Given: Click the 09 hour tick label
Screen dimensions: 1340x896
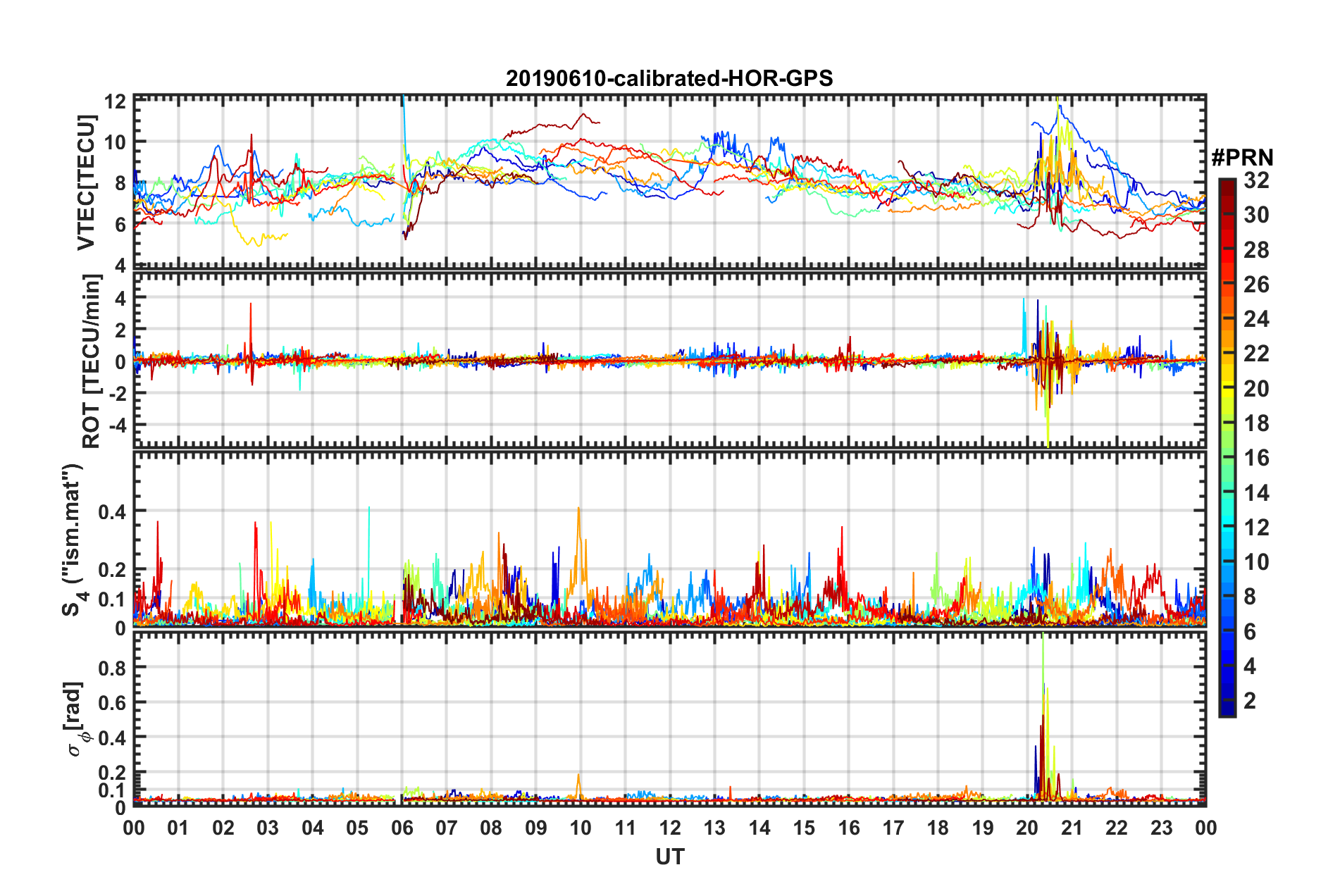Looking at the screenshot, I should click(x=536, y=828).
